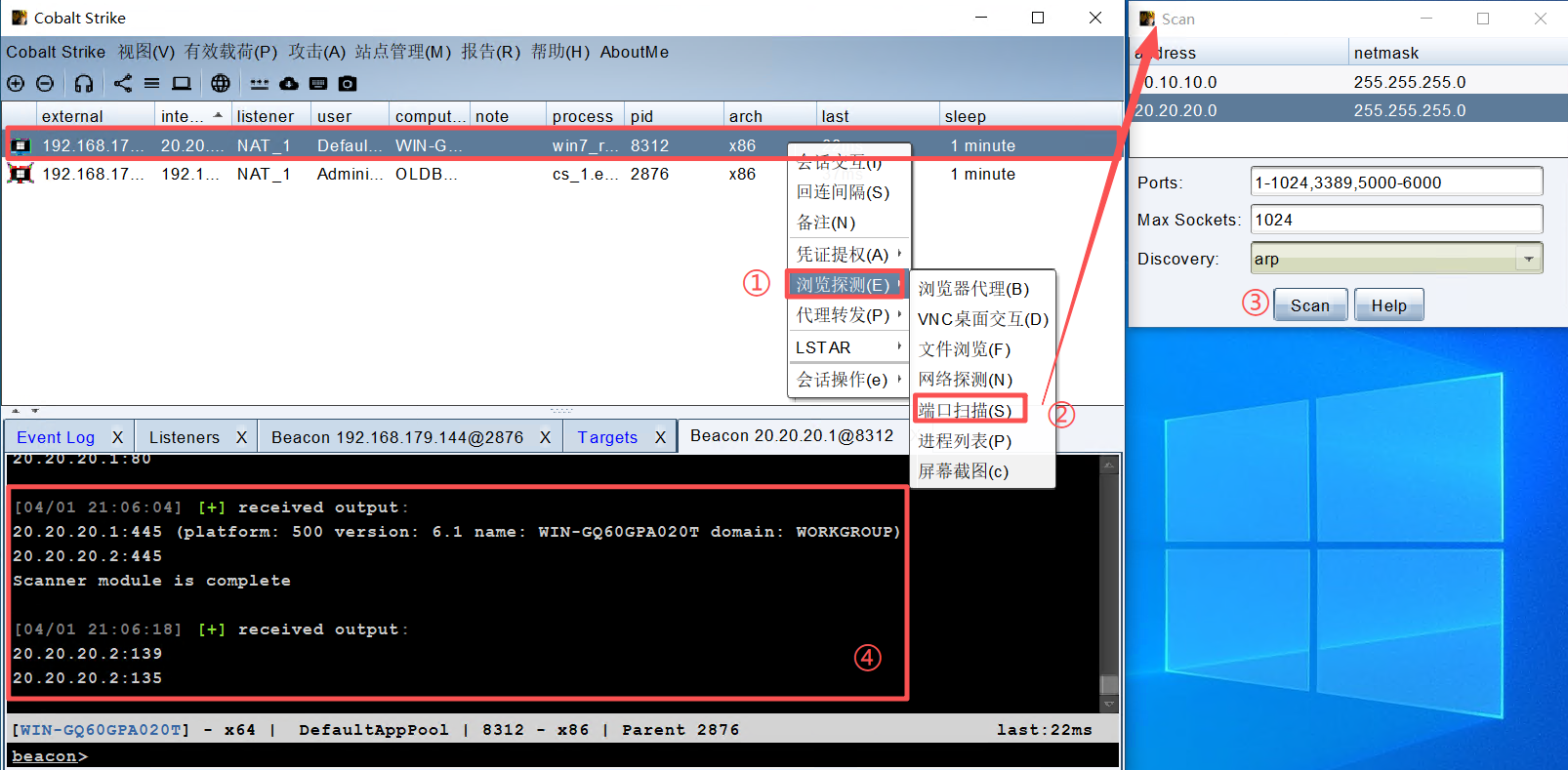Click the Connect (plus) toolbar icon

point(16,84)
